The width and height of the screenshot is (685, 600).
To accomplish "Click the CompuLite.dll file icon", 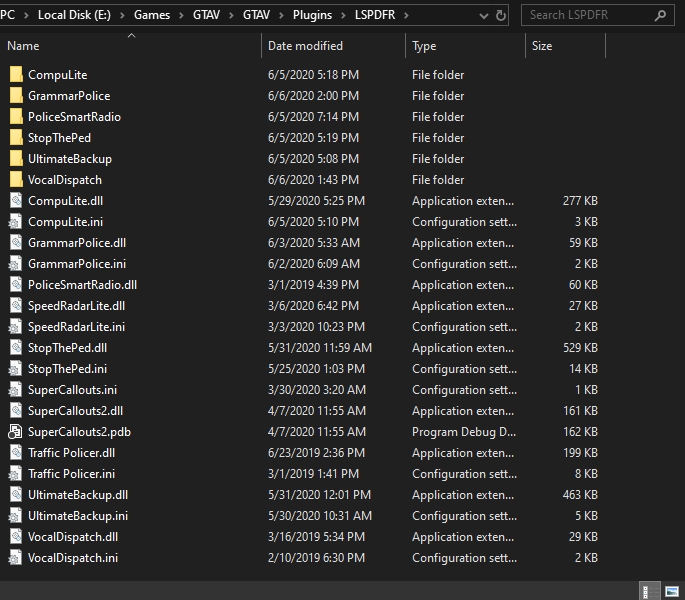I will click(x=16, y=201).
